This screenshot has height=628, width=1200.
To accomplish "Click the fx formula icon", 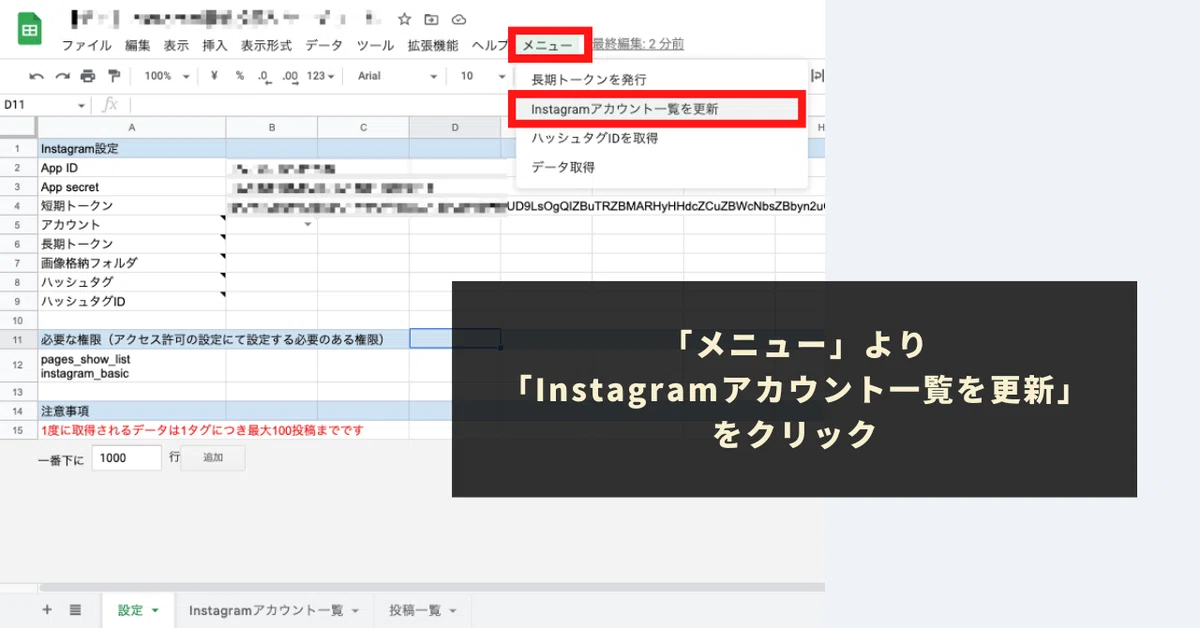I will pos(110,105).
